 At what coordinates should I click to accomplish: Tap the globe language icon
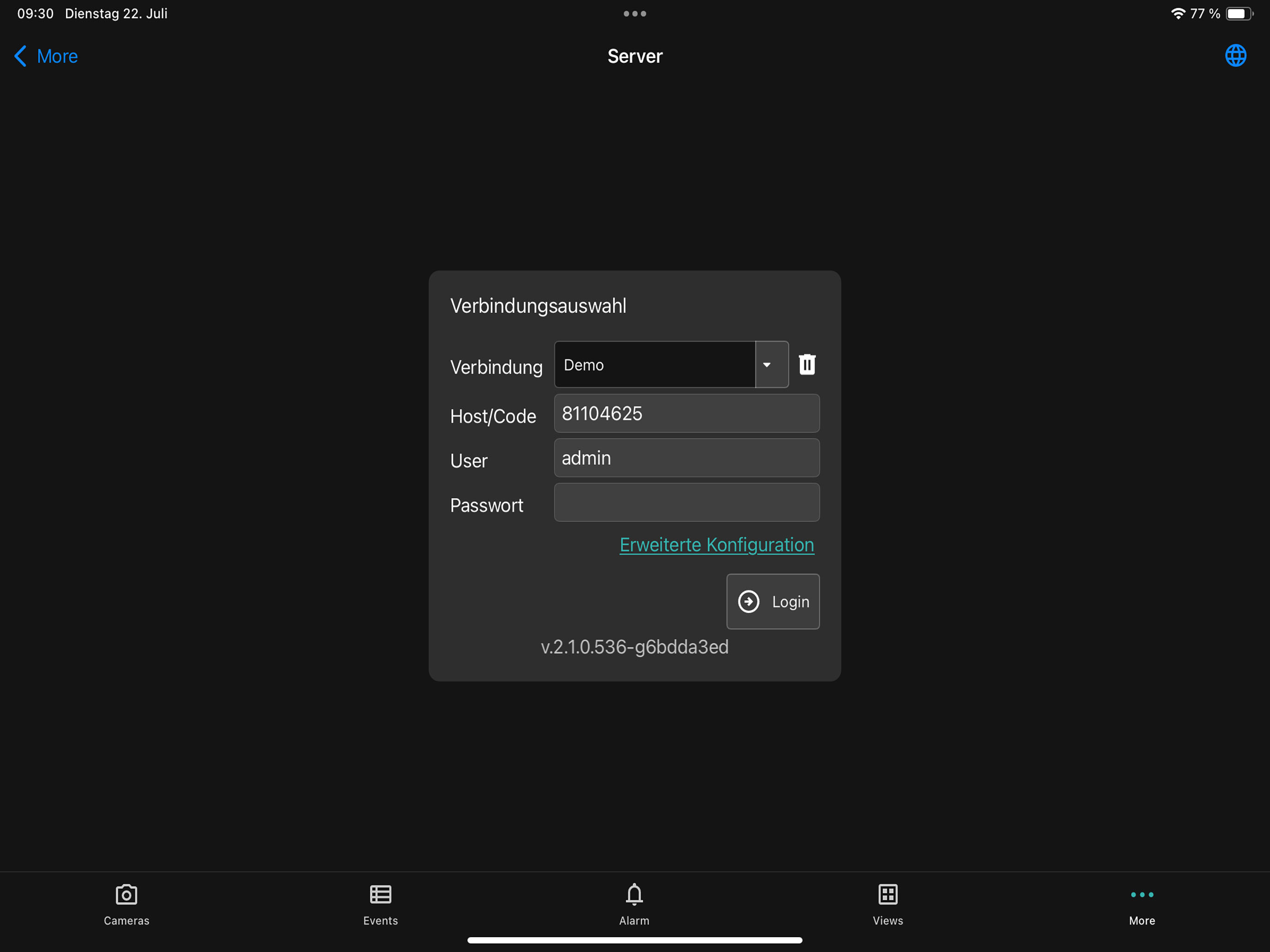pos(1235,56)
